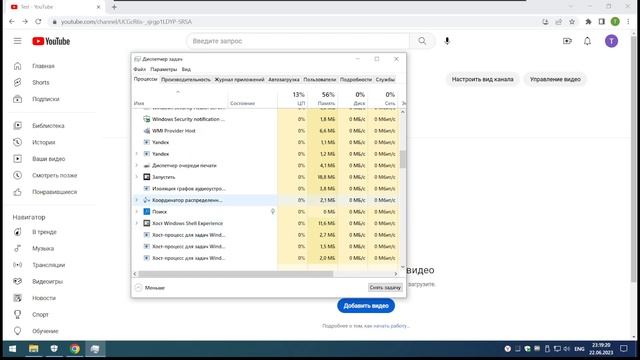Expand Диспетчер очереди печати process
Image resolution: width=640 pixels, height=360 pixels.
point(137,165)
